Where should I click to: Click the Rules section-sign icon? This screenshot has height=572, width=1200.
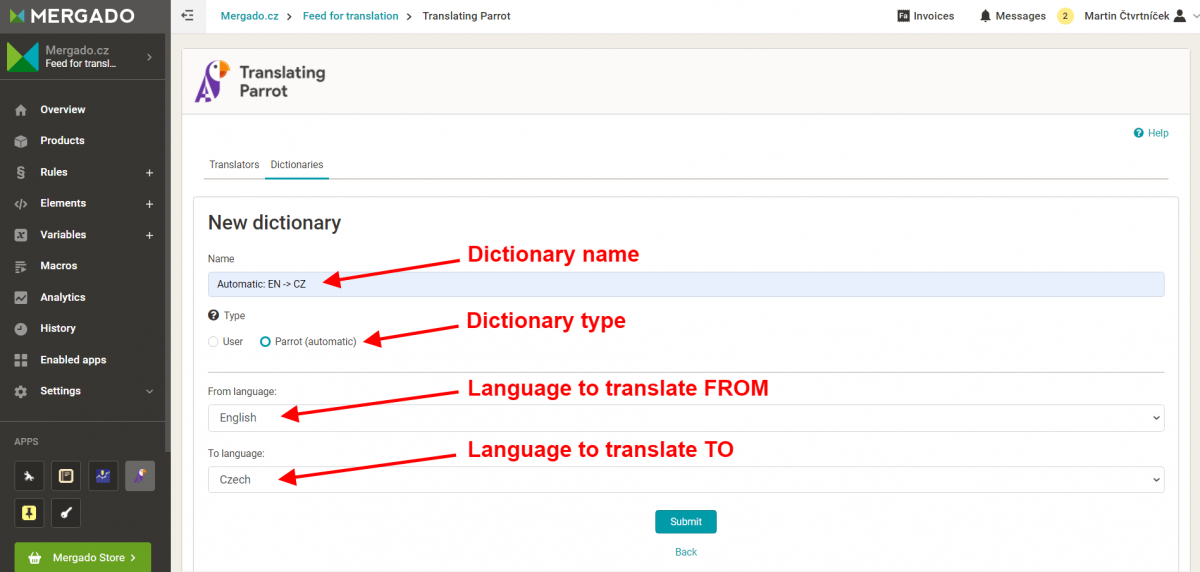(21, 172)
